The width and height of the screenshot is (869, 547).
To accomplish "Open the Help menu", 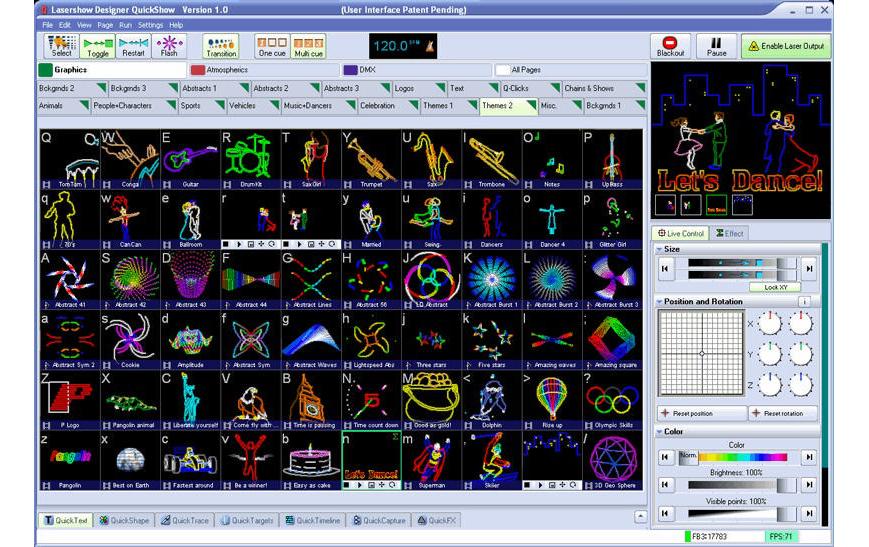I will pyautogui.click(x=176, y=25).
